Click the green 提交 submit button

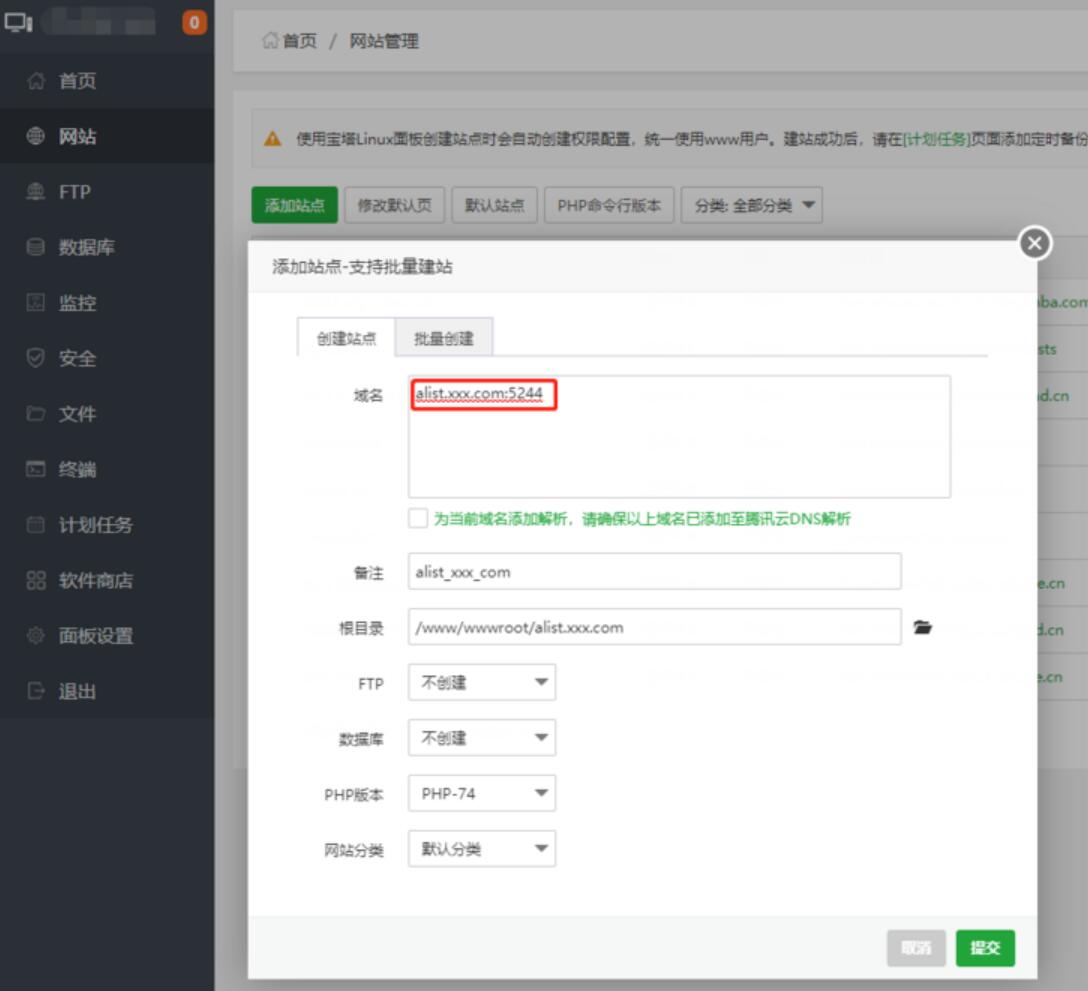click(985, 948)
